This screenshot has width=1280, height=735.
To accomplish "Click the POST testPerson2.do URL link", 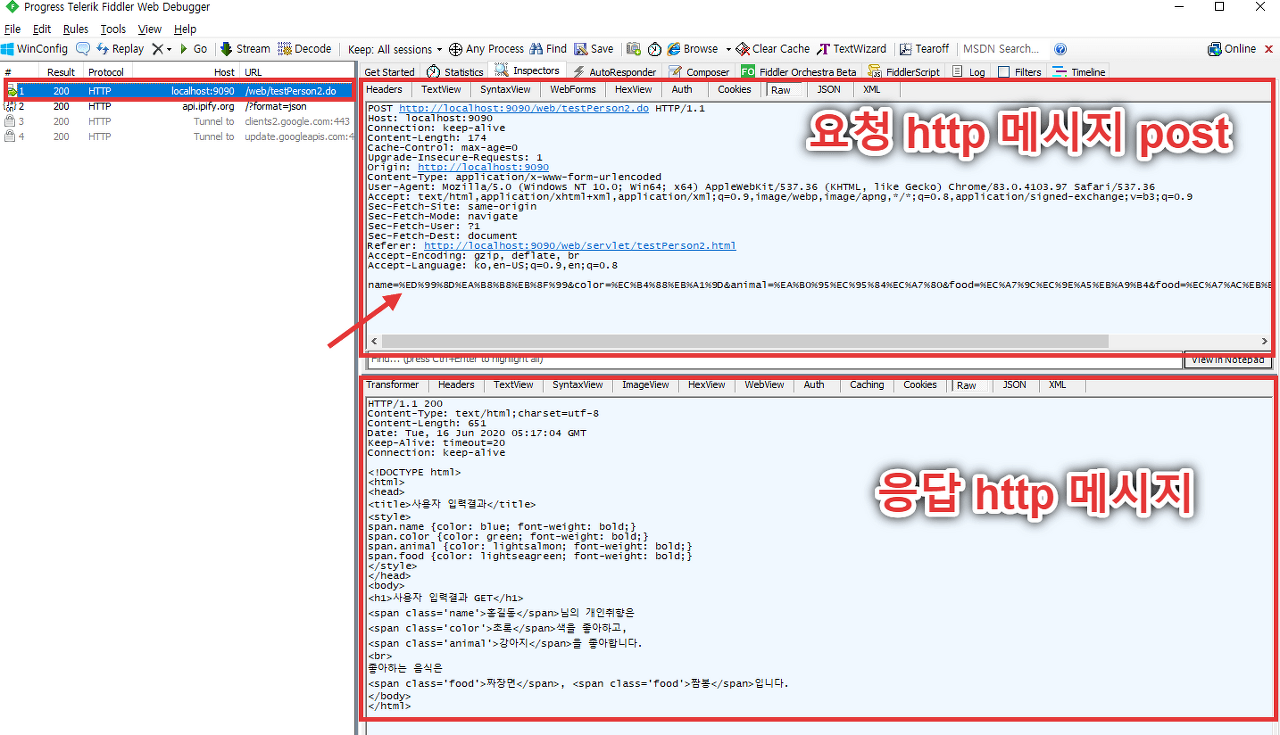I will (x=524, y=108).
